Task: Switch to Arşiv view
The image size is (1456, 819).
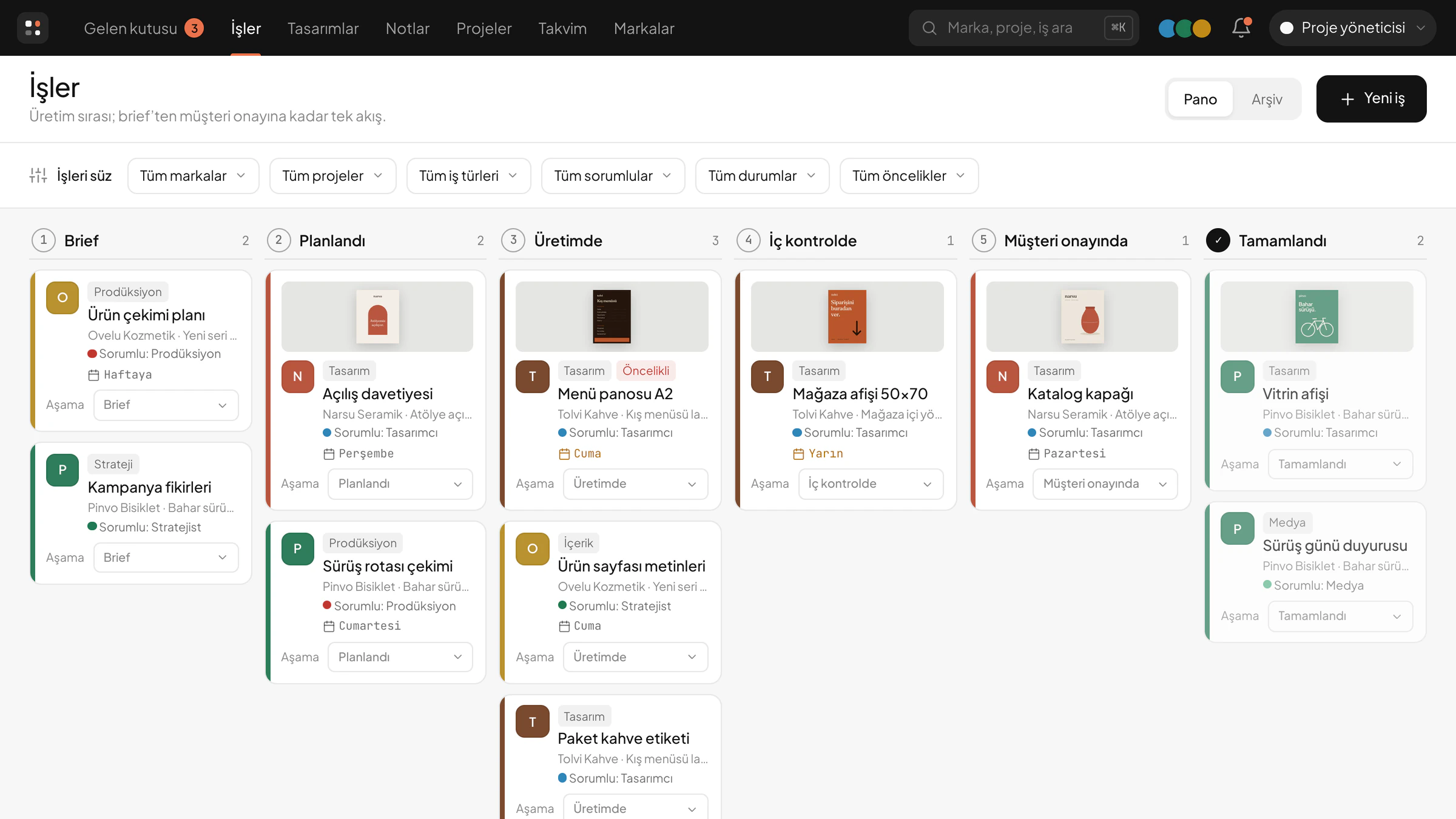Action: [1267, 99]
